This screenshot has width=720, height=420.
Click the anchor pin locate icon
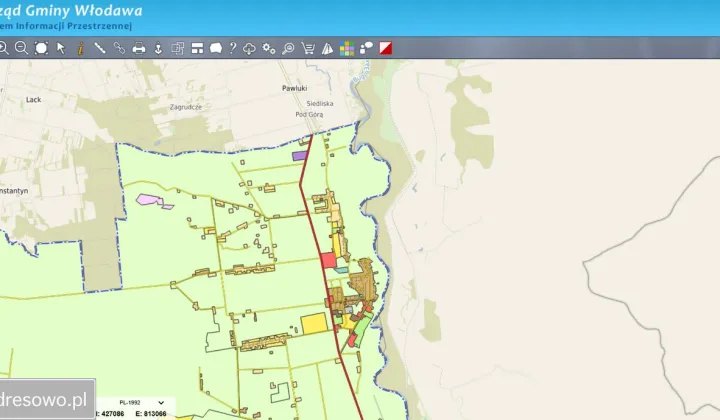coord(158,48)
